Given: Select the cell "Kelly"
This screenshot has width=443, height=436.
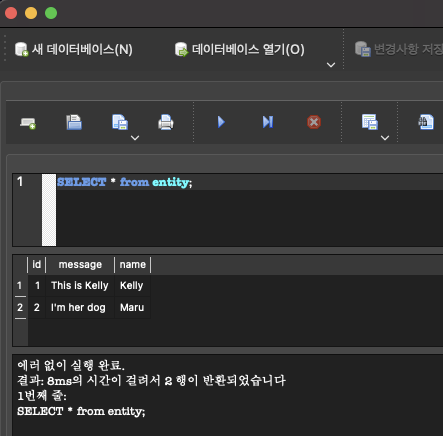Looking at the screenshot, I should pos(133,286).
